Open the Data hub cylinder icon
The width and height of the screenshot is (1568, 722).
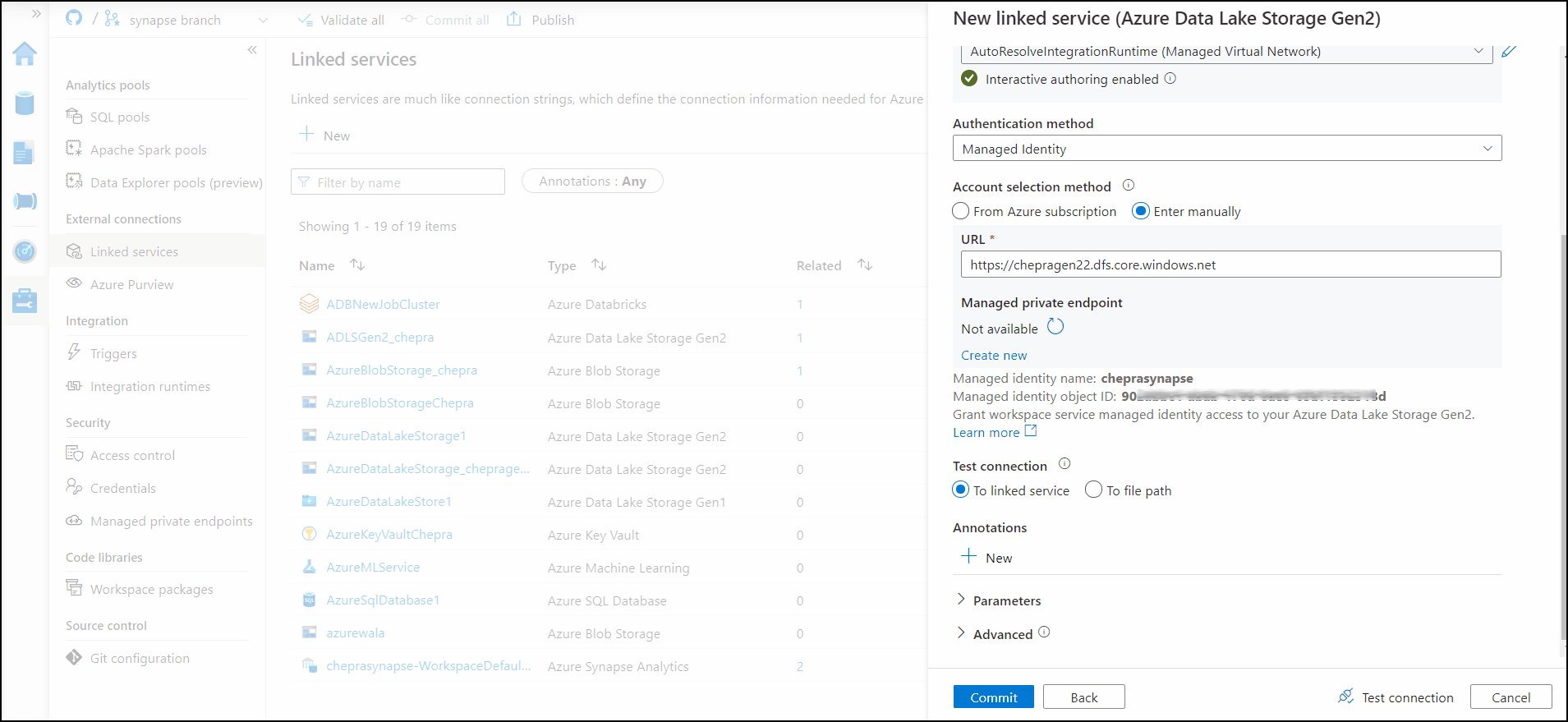pyautogui.click(x=25, y=103)
